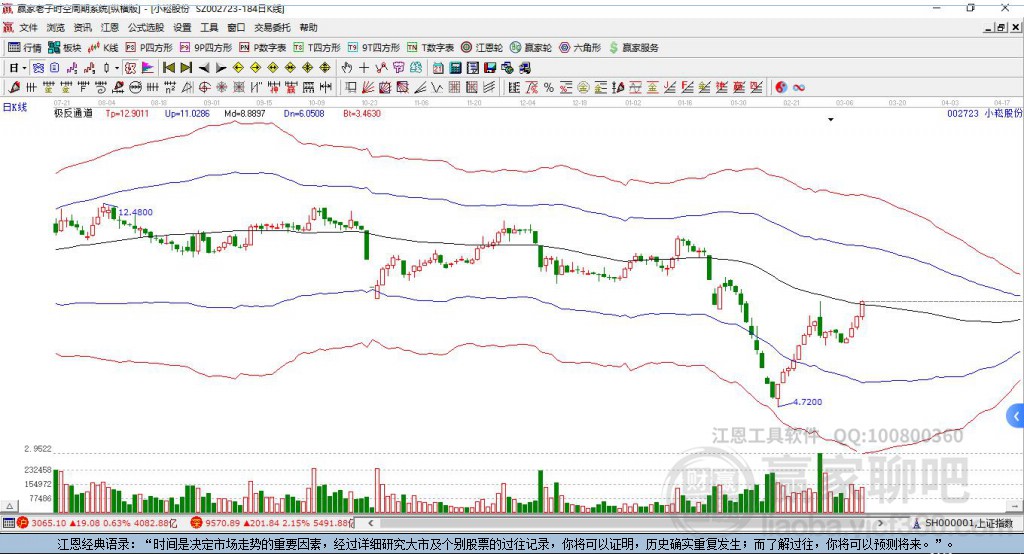
Task: Open the 江恩轮 Gann wheel
Action: coord(482,48)
